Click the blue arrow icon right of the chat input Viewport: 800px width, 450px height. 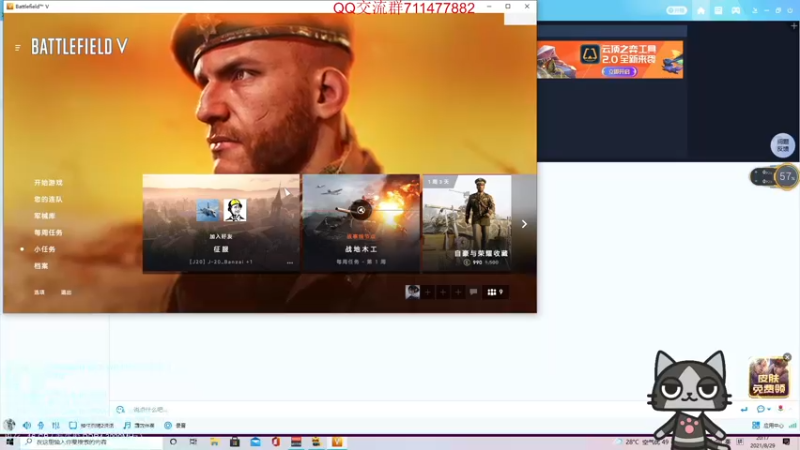tap(744, 409)
